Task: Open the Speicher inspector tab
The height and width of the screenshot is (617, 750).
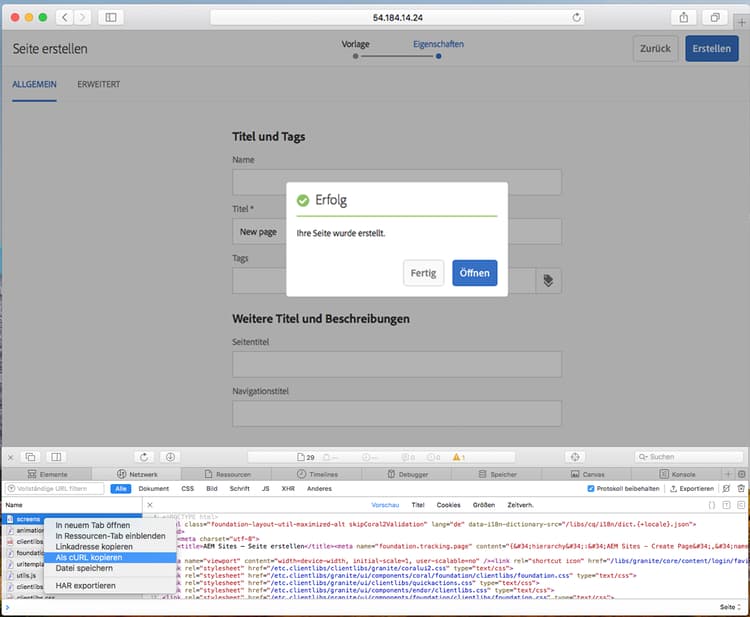Action: pyautogui.click(x=497, y=474)
